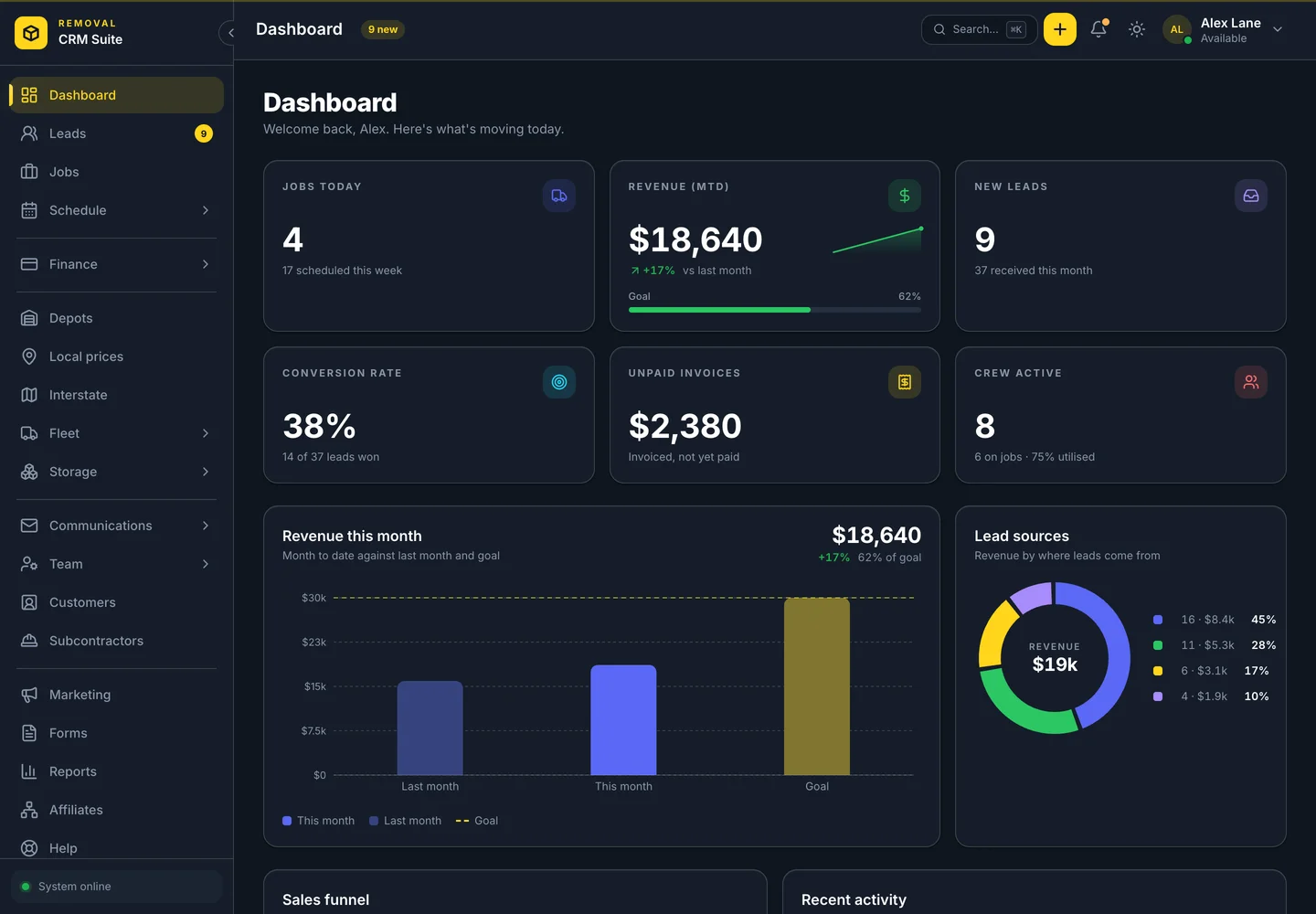This screenshot has height=914, width=1316.
Task: Click the System online status indicator
Action: 116,887
